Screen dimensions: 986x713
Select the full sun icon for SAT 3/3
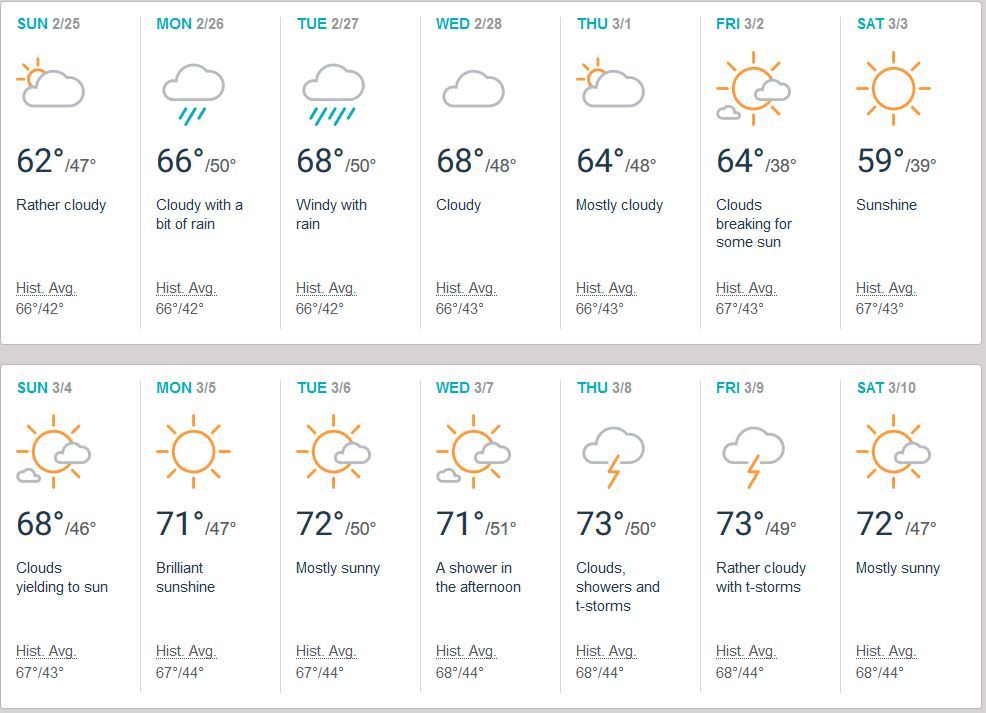click(x=893, y=88)
